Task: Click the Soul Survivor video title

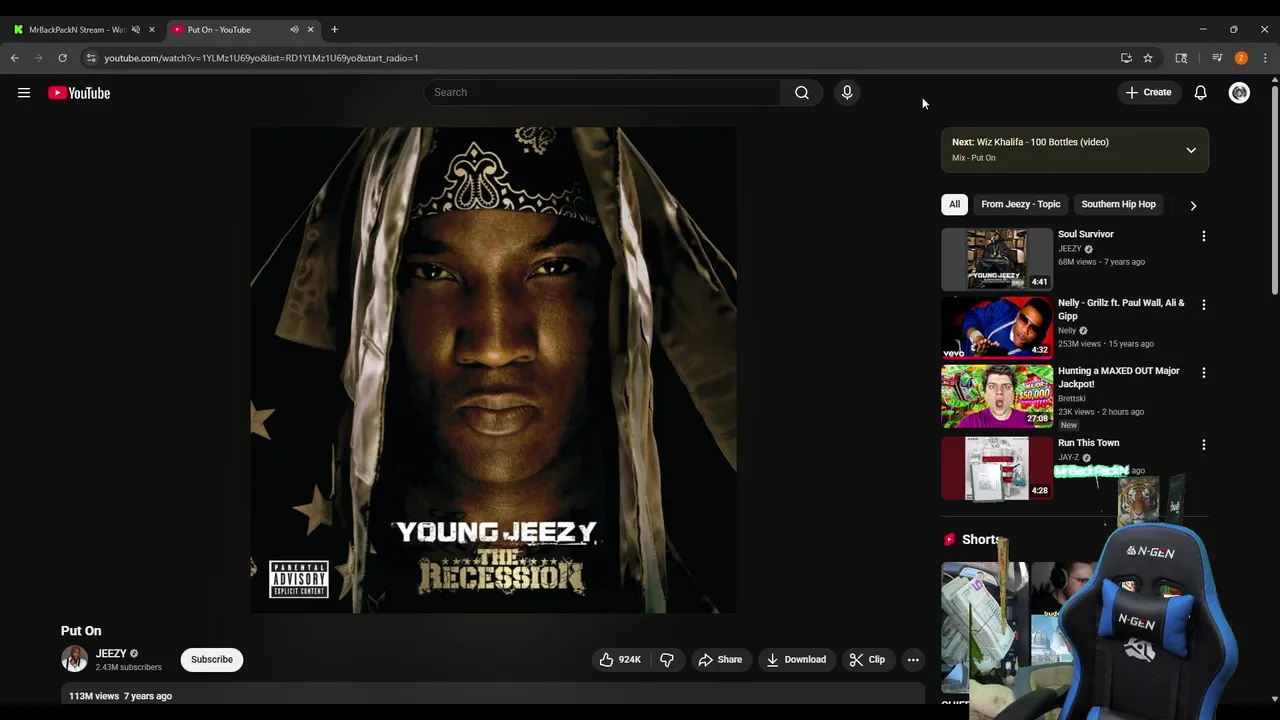Action: (1085, 234)
